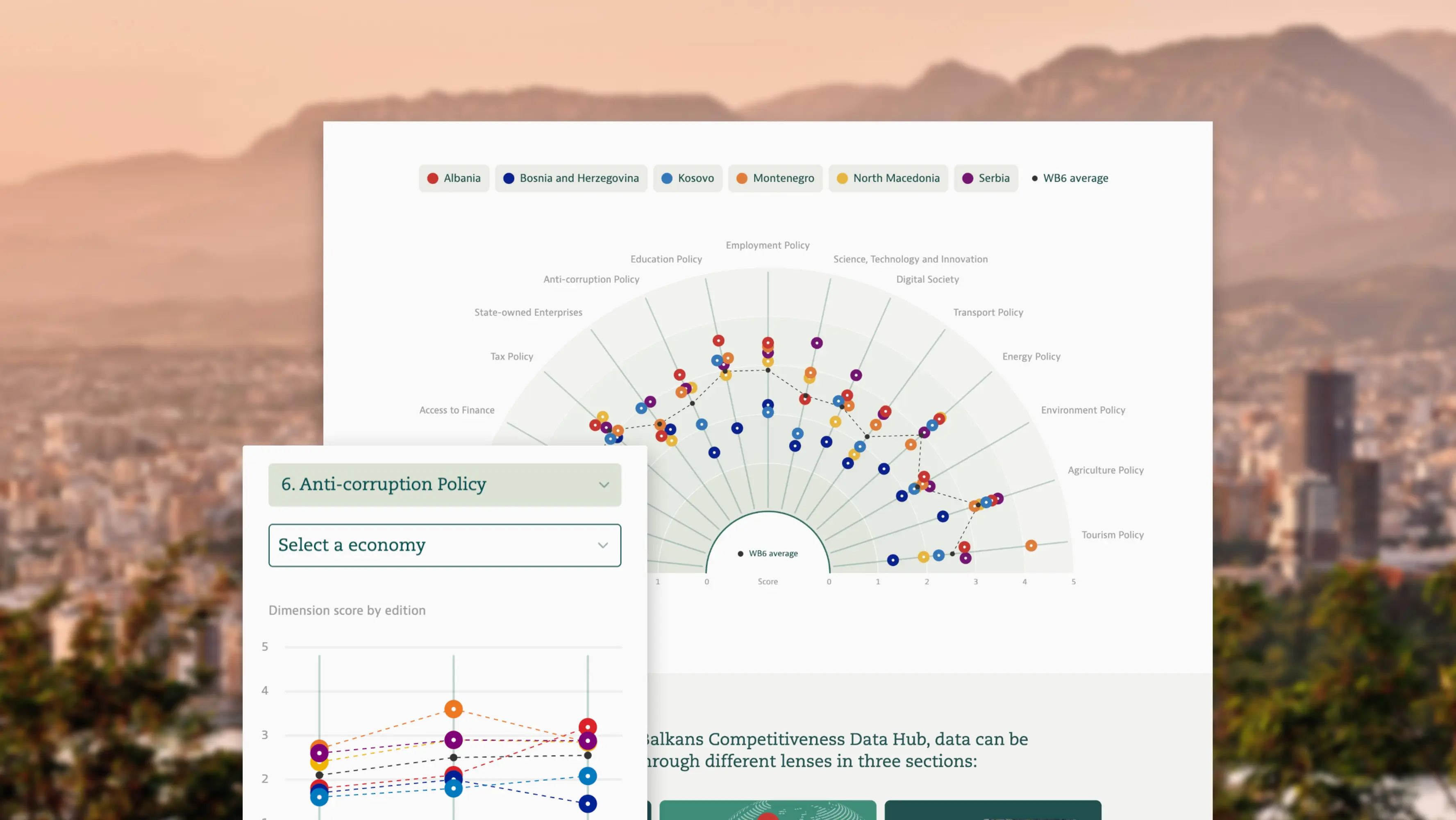Click Serbia's purple legend dot
Viewport: 1456px width, 820px height.
point(968,178)
